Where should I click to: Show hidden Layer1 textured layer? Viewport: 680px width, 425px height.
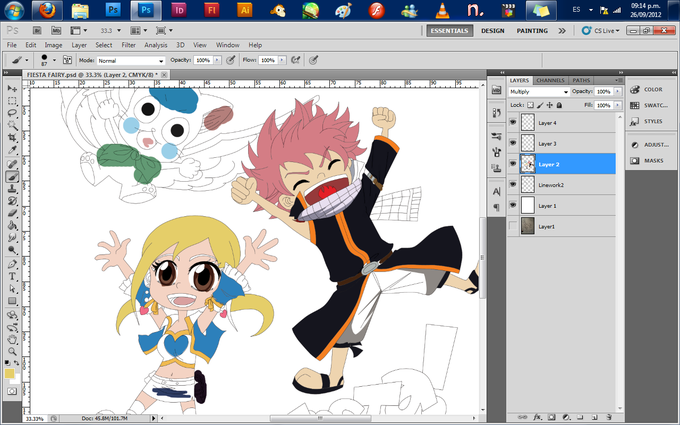point(513,226)
